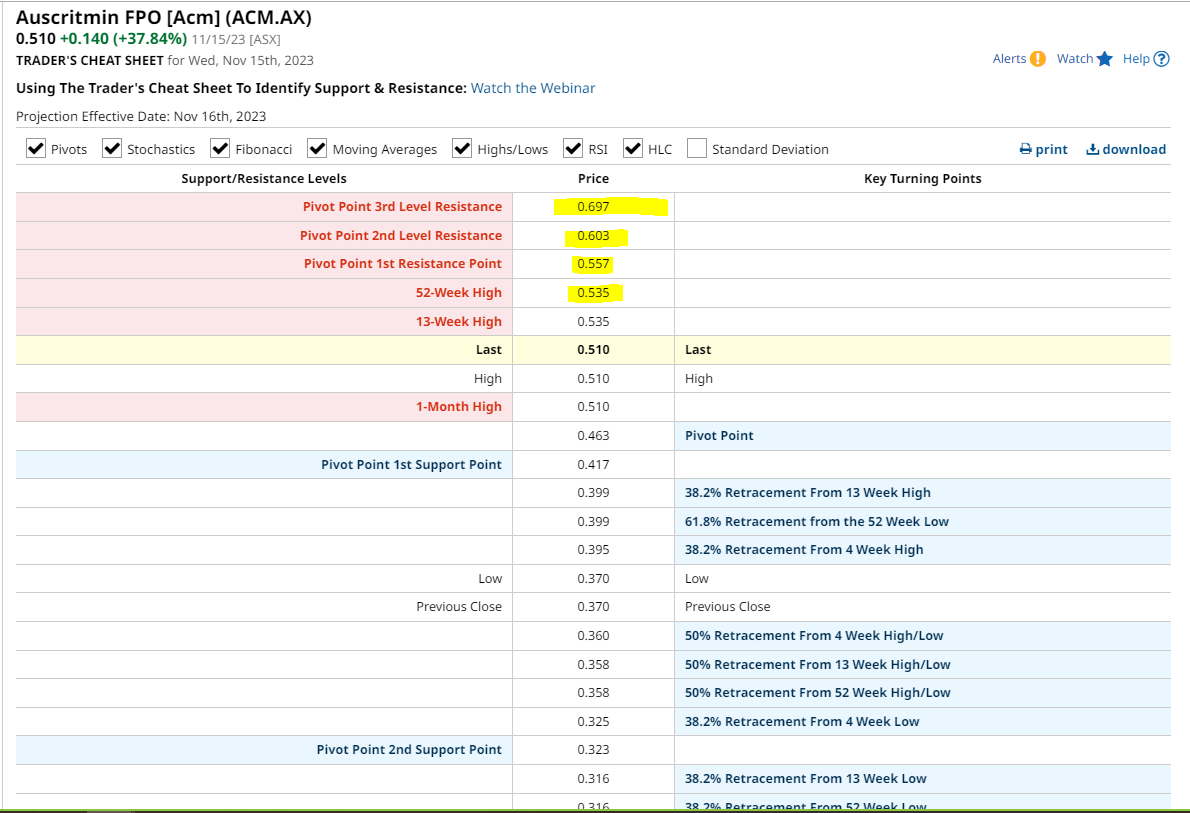The width and height of the screenshot is (1190, 813).
Task: Toggle the Moving Averages checkbox
Action: 317,148
